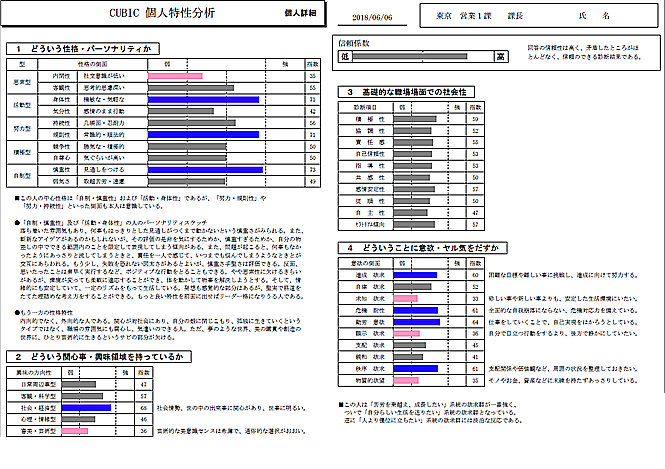Click the index value 42 in the 気分性 row
The width and height of the screenshot is (665, 469).
313,111
